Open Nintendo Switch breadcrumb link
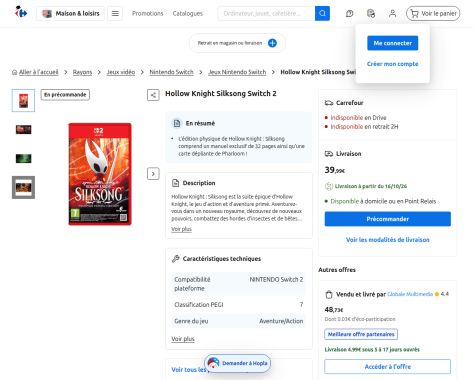The image size is (475, 380). (171, 72)
